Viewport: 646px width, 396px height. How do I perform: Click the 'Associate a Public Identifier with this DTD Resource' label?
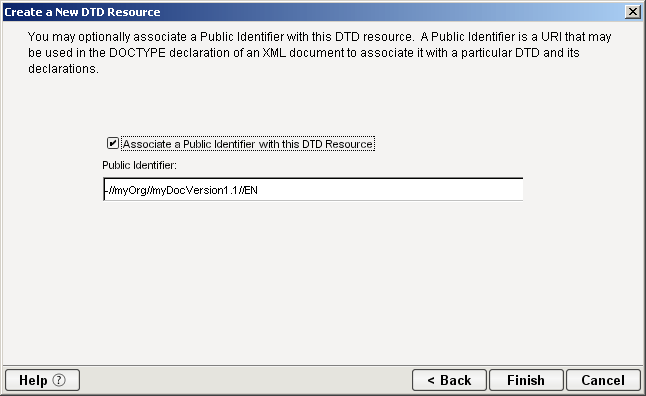coord(248,144)
